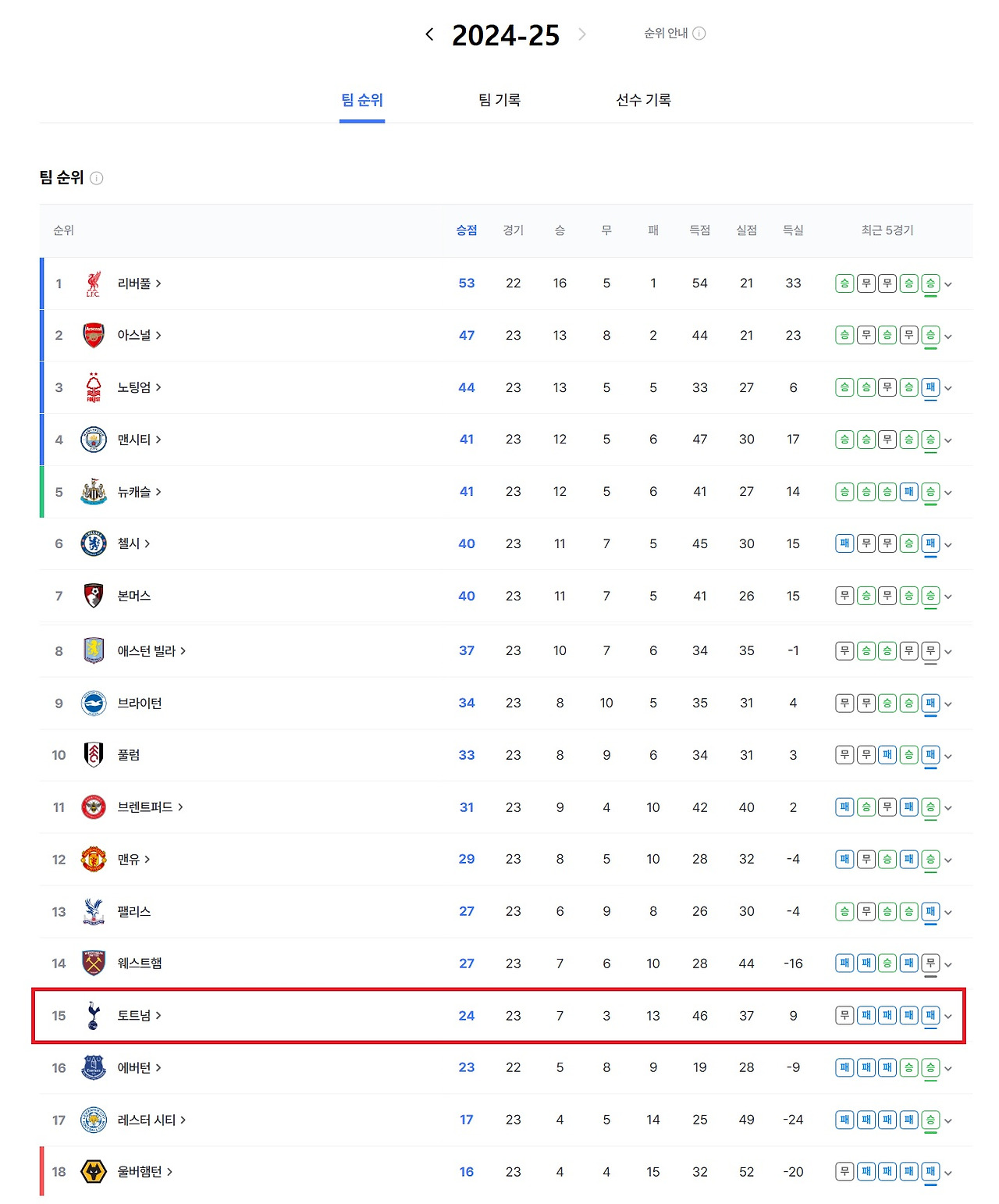This screenshot has width=999, height=1204.
Task: Expand Liverpool's recent five matches chevron
Action: tap(948, 284)
